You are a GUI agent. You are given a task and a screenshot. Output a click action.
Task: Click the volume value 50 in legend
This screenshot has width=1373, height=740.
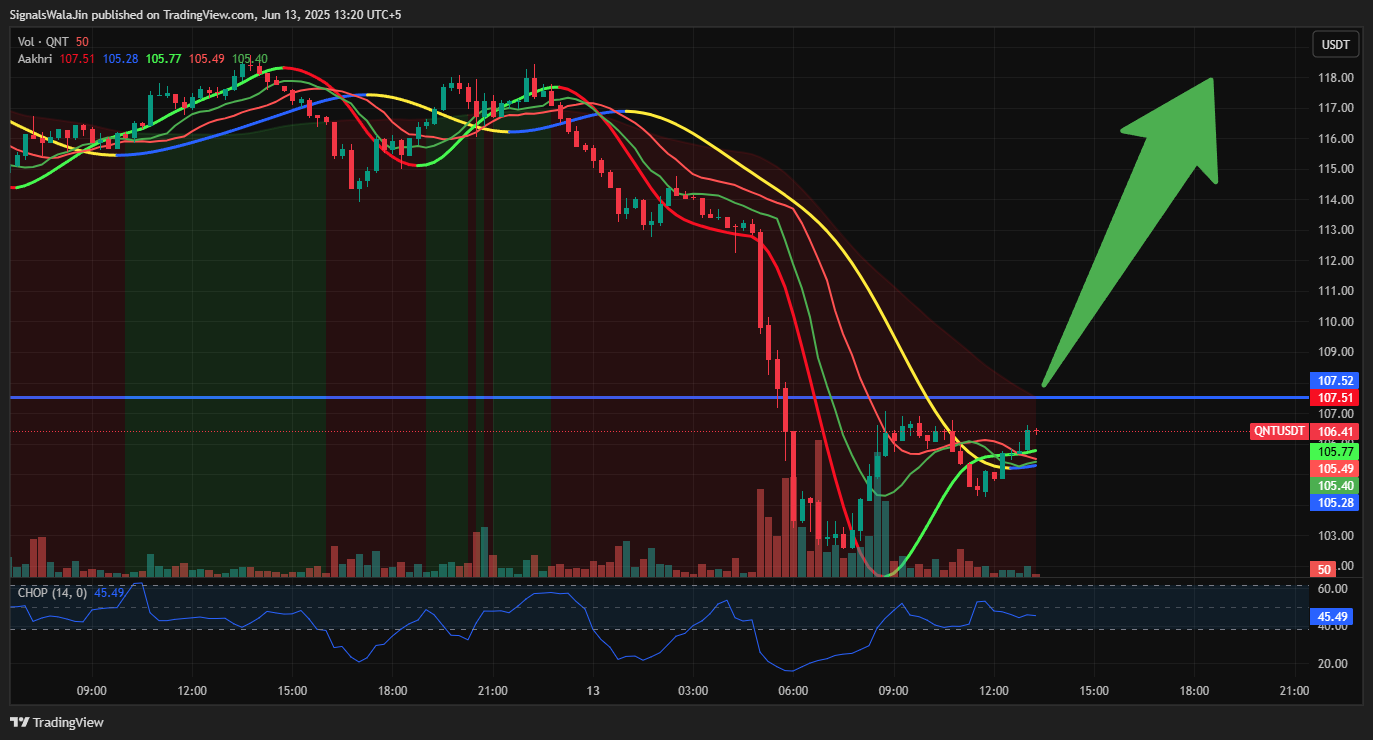click(82, 41)
